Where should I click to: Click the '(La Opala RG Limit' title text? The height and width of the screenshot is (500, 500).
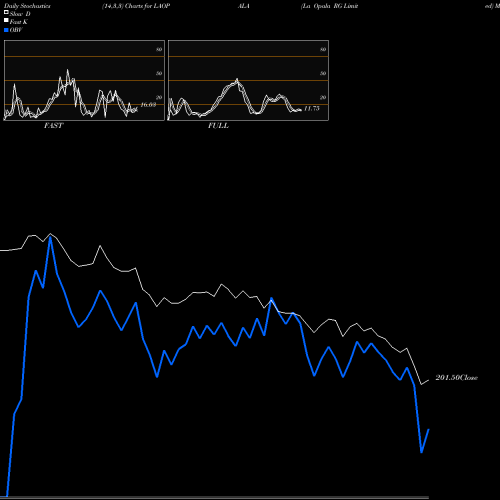pyautogui.click(x=330, y=6)
